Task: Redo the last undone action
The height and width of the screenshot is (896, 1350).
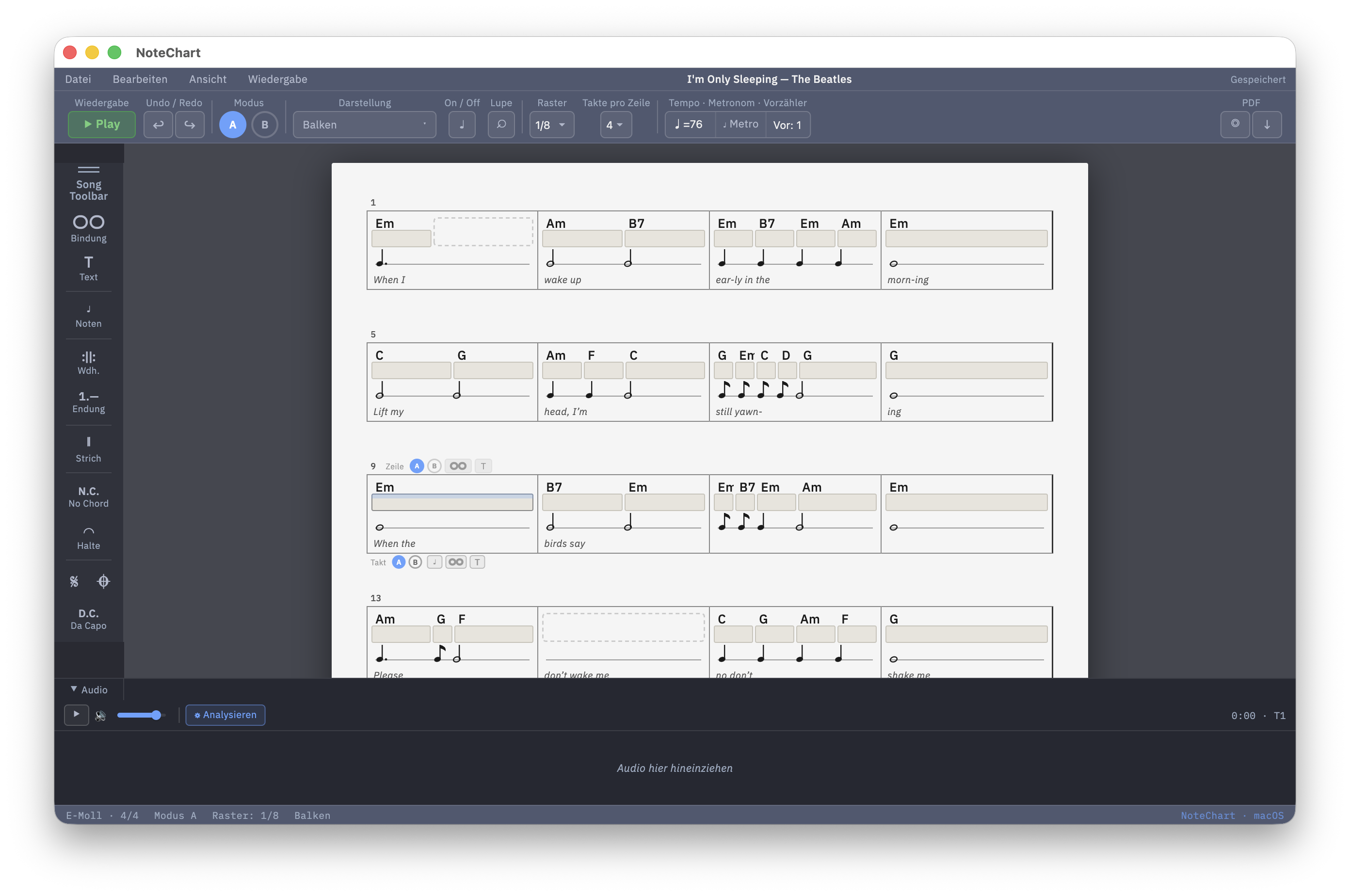Action: pos(190,125)
